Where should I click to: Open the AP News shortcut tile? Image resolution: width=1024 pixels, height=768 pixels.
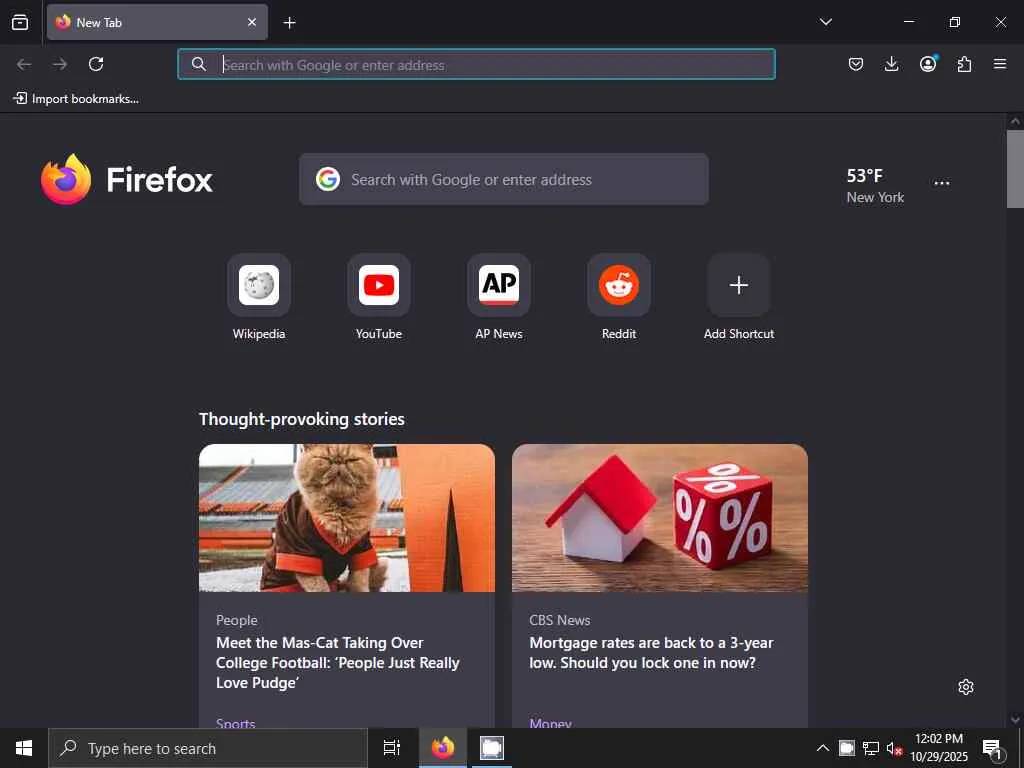click(x=499, y=285)
